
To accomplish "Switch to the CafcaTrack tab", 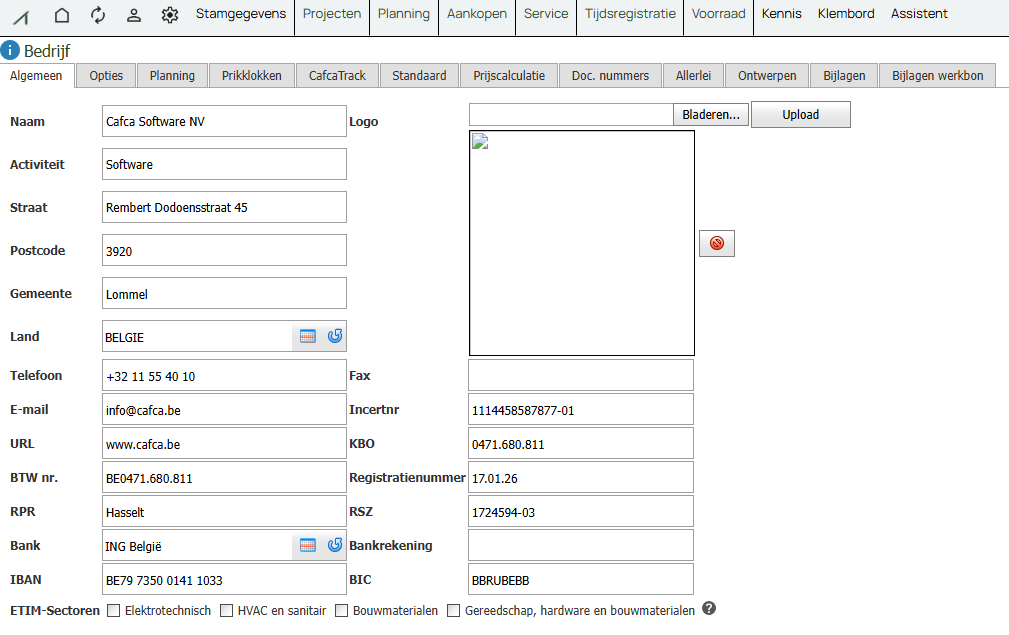I will (337, 75).
